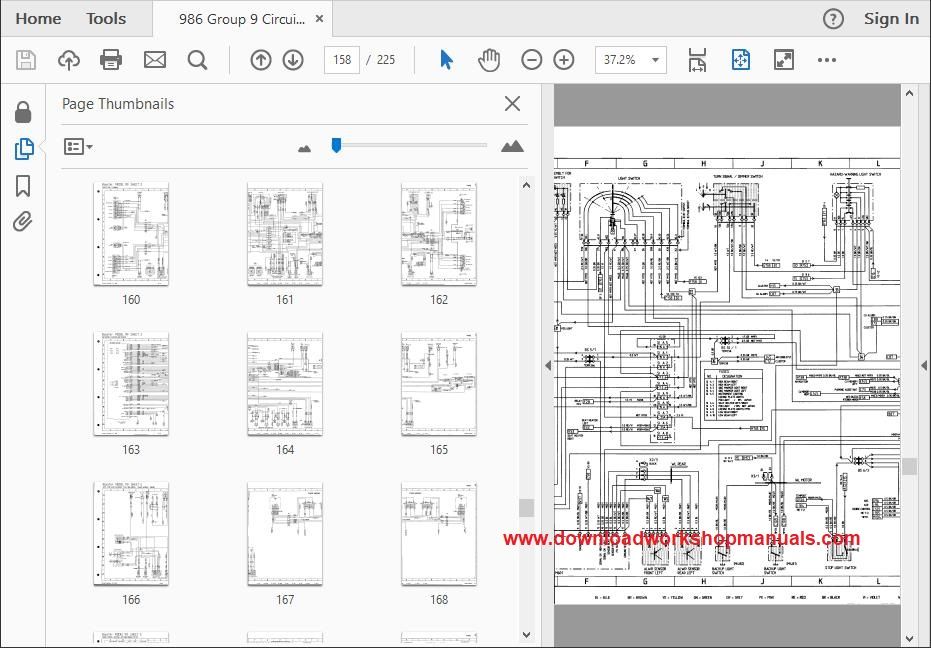Click document view scroll down arrow
This screenshot has height=648, width=931.
pyautogui.click(x=909, y=639)
